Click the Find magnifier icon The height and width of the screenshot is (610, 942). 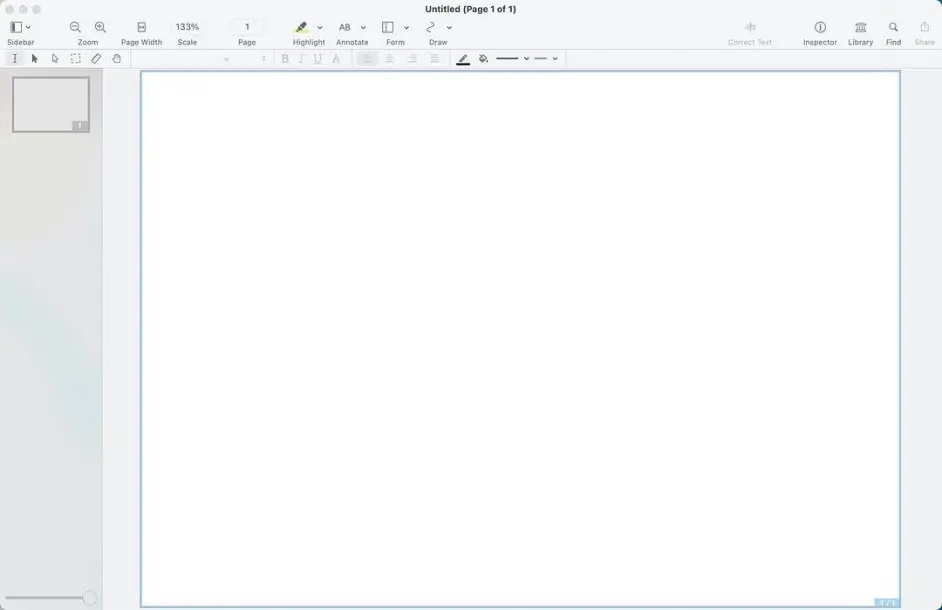(893, 28)
